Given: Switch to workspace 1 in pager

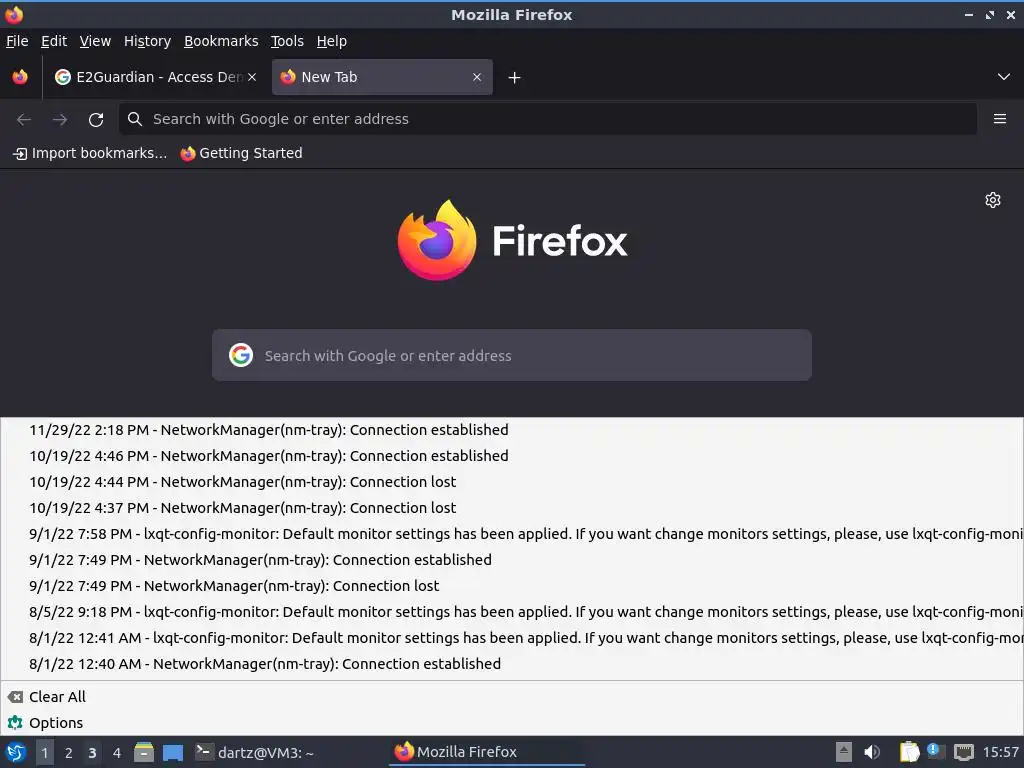Looking at the screenshot, I should 44,752.
